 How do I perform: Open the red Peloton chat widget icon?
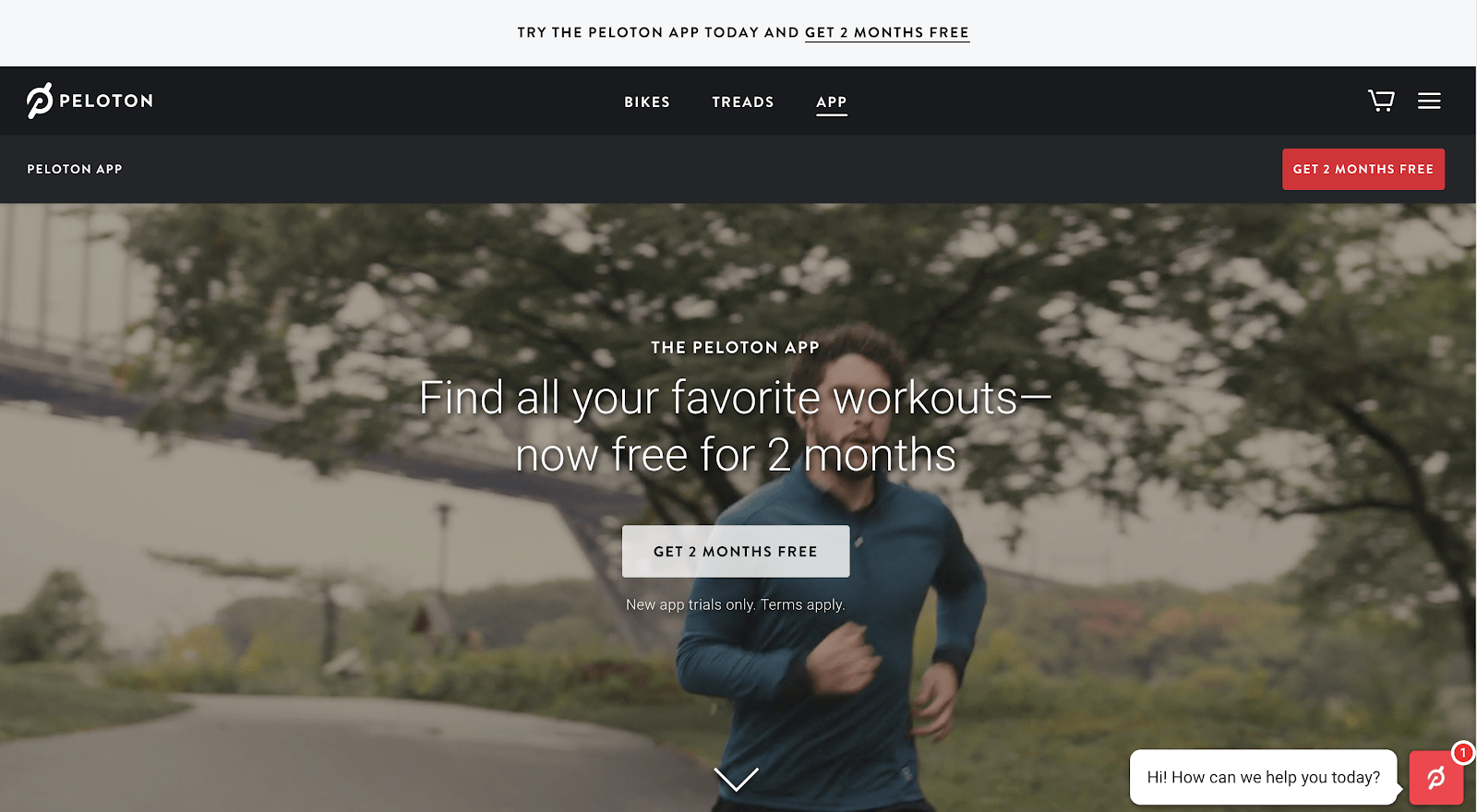pos(1436,778)
